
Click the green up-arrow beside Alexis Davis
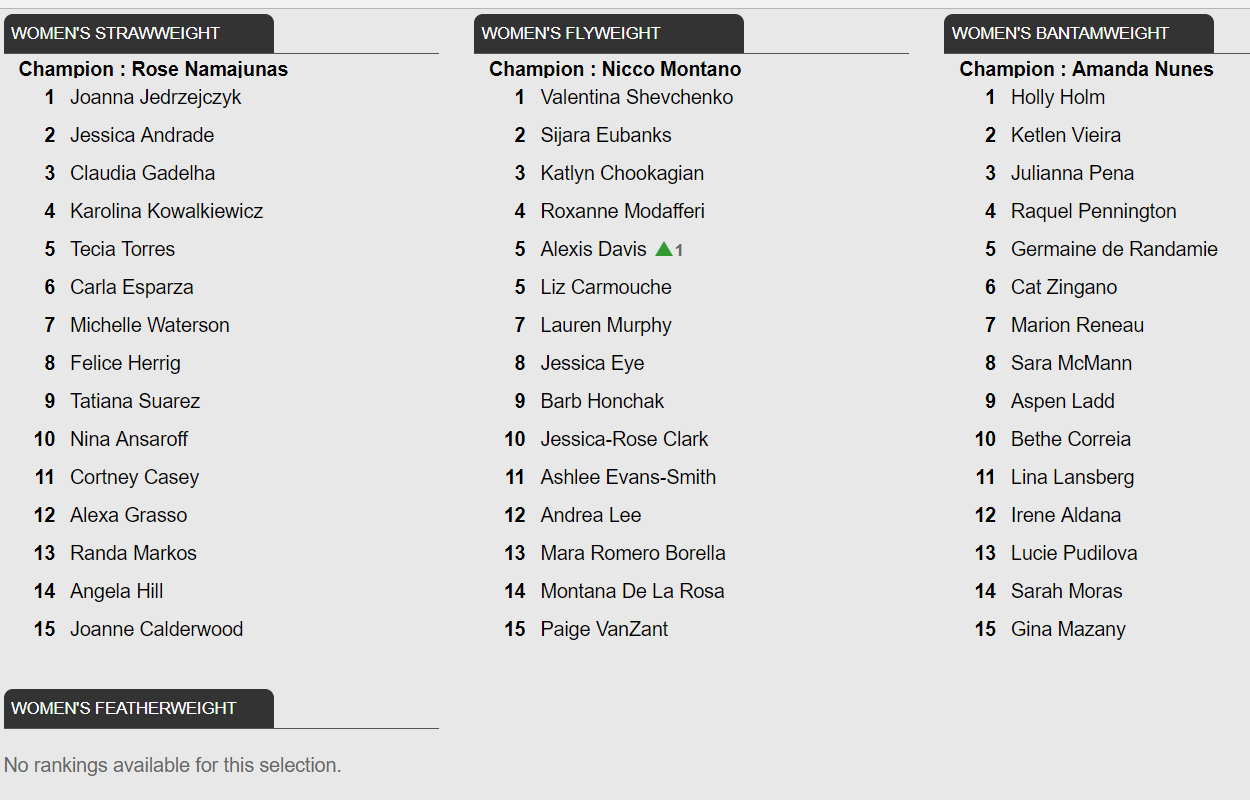pyautogui.click(x=664, y=249)
